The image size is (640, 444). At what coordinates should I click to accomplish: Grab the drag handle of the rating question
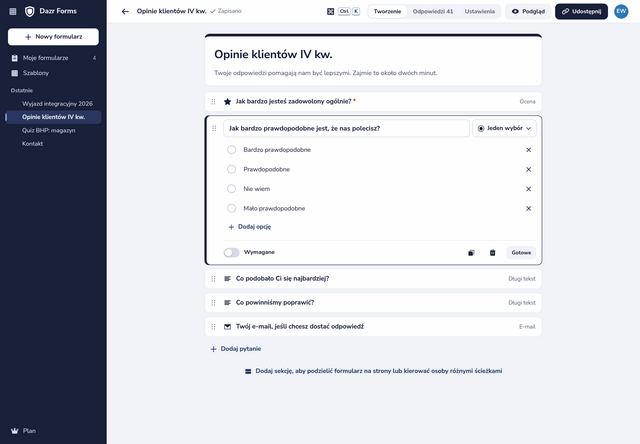point(213,102)
